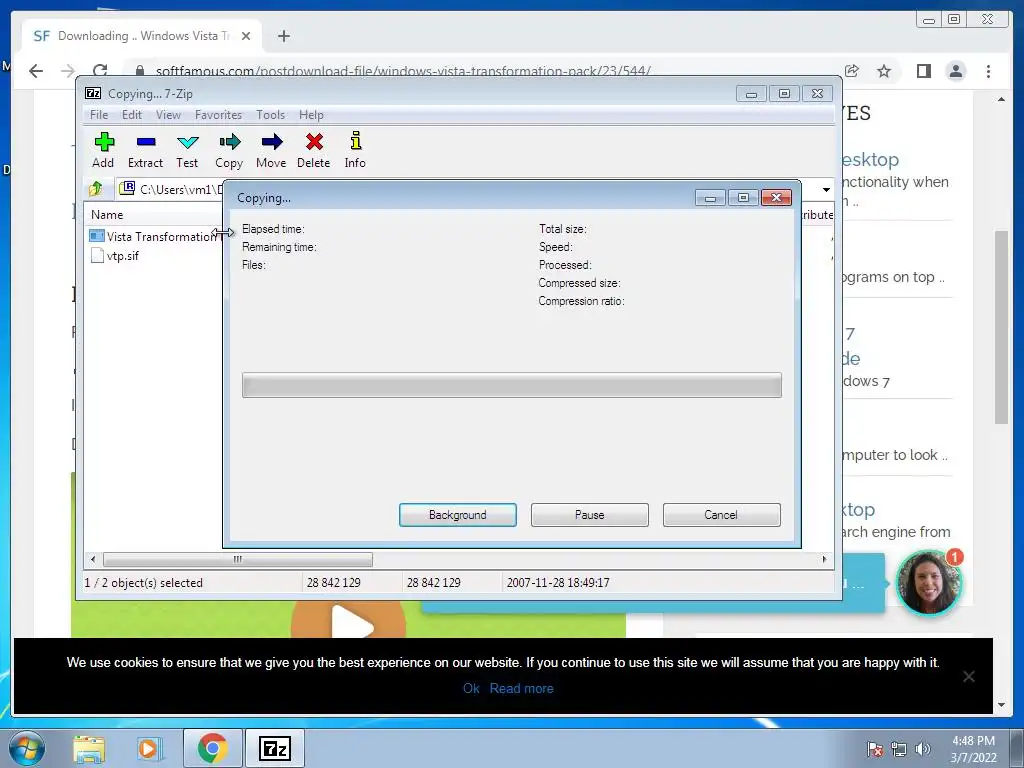Open the View menu in 7-Zip
This screenshot has width=1024, height=768.
point(168,115)
